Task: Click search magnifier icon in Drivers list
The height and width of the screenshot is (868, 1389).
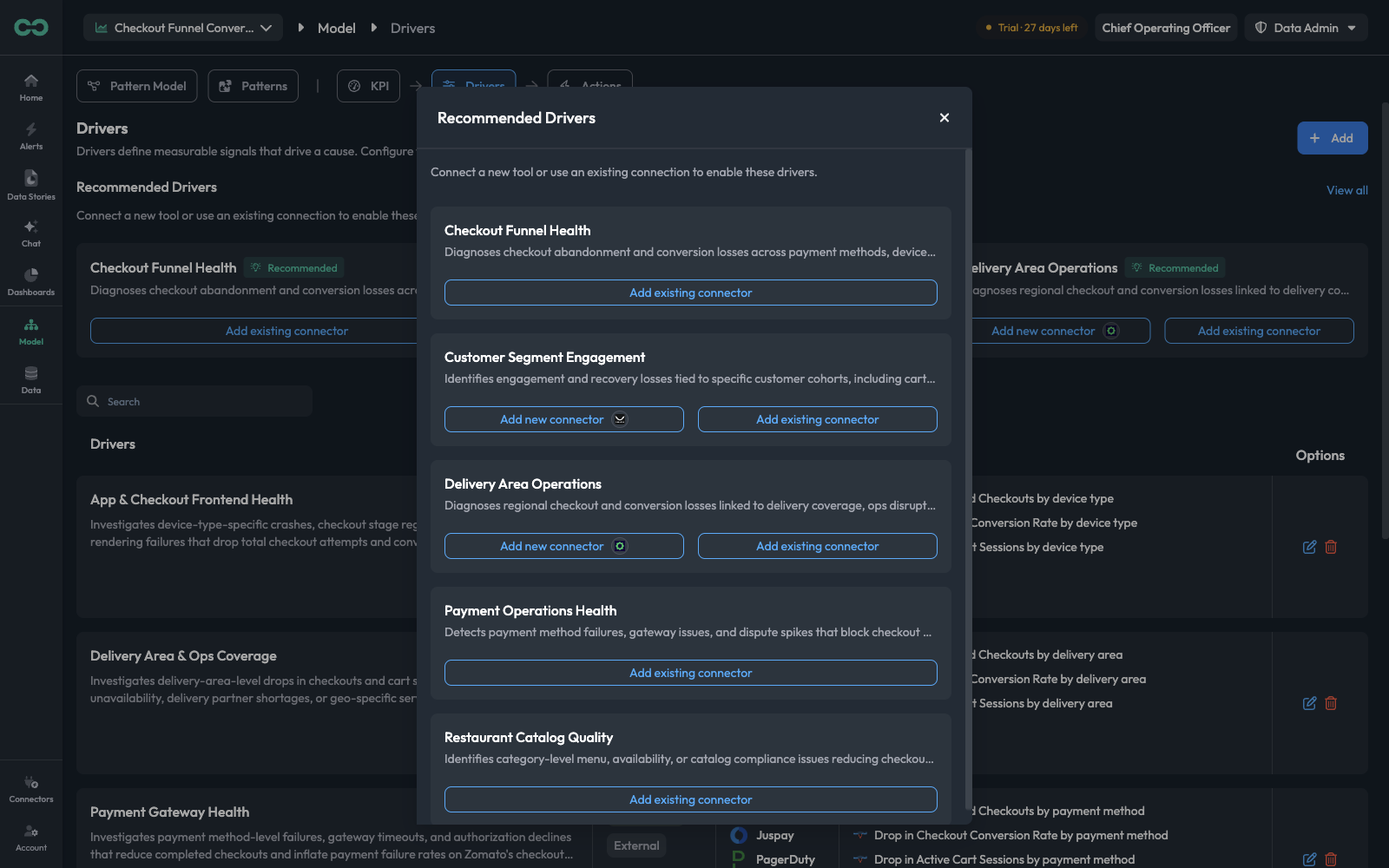Action: click(93, 401)
